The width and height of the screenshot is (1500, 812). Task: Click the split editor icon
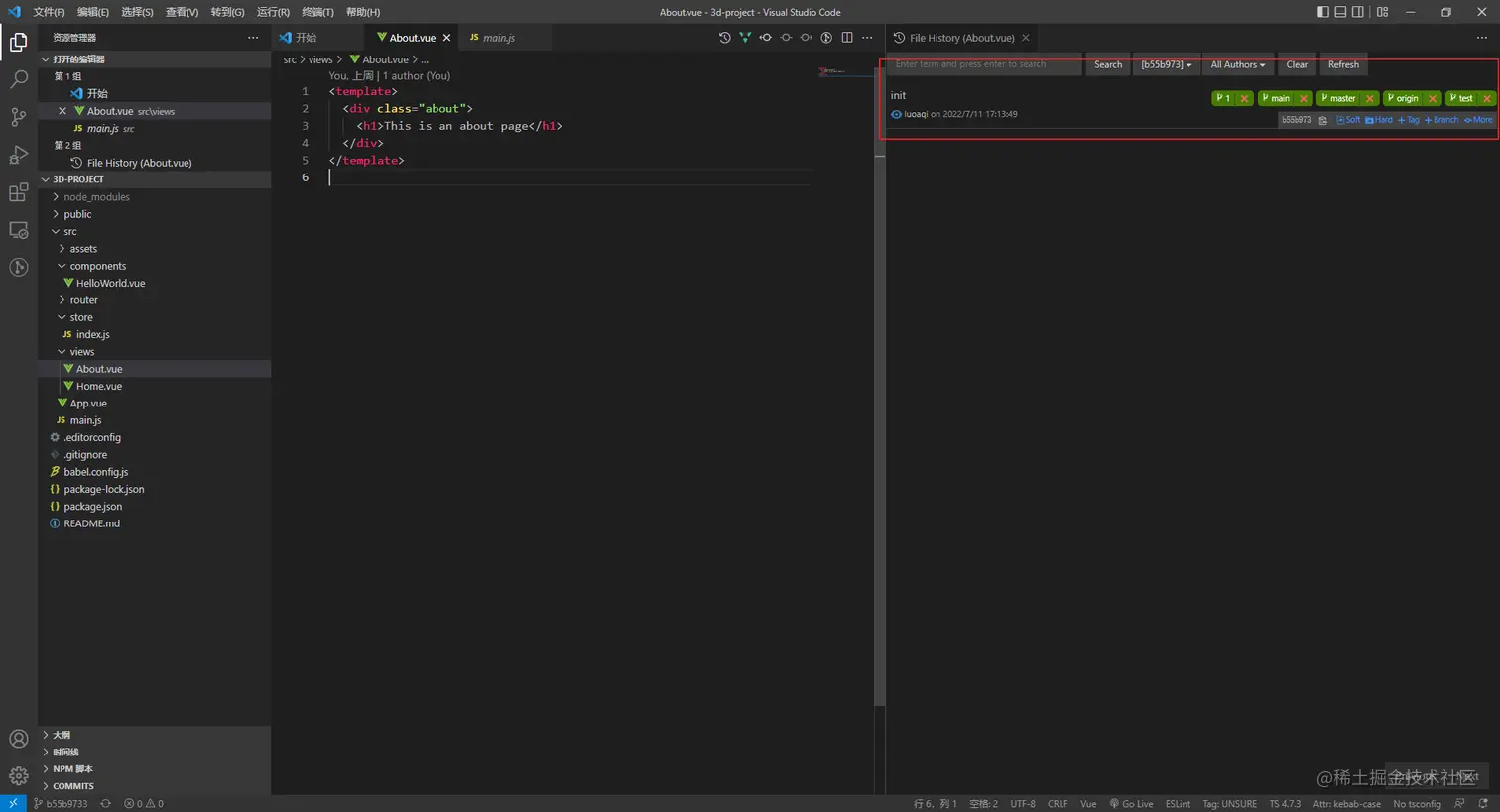coord(847,38)
